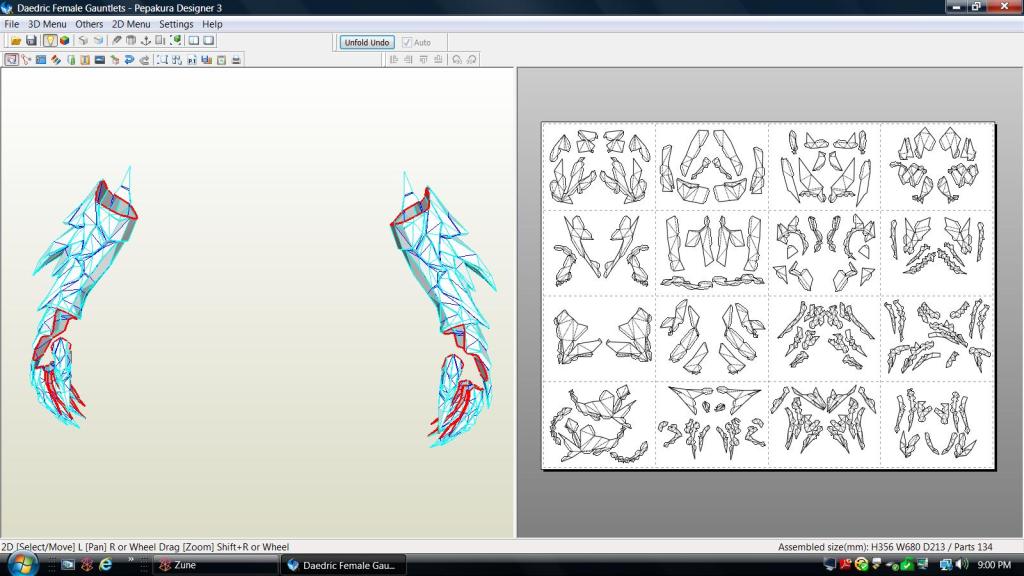Select the pencil edge-edit tool icon

pyautogui.click(x=116, y=40)
